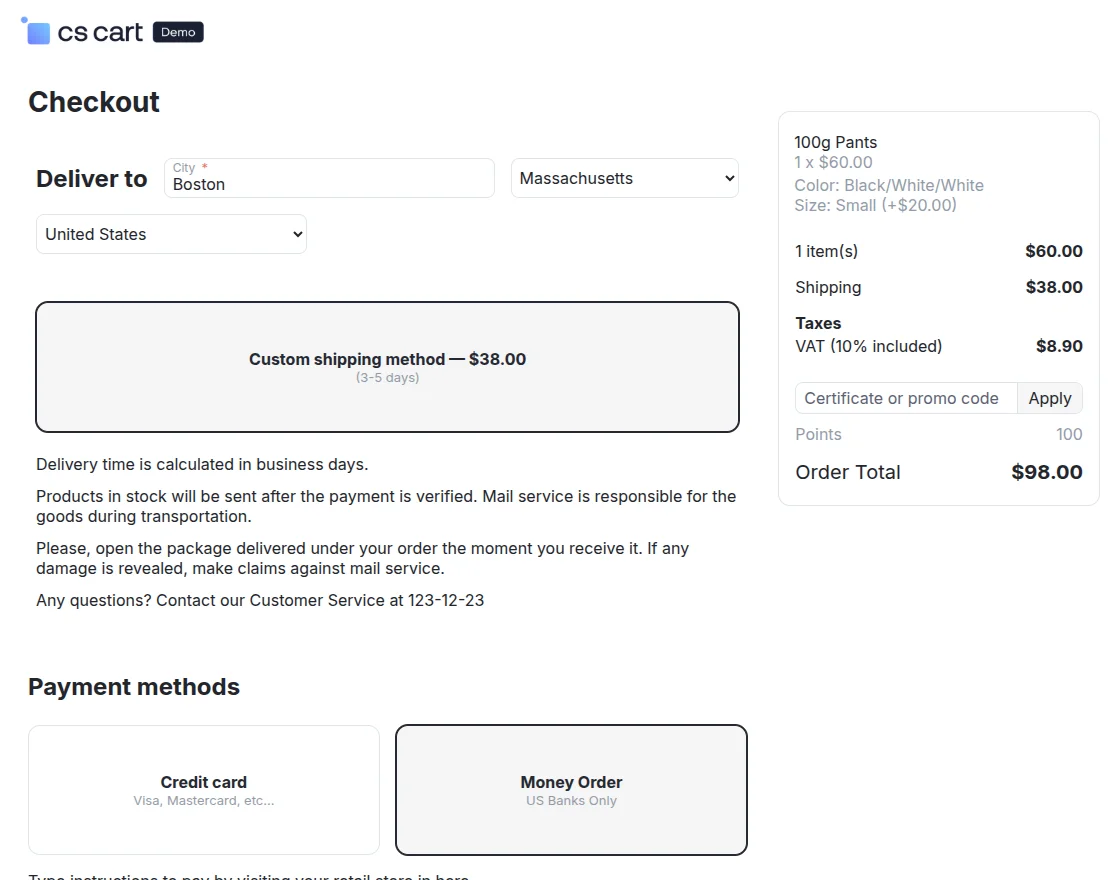Image resolution: width=1120 pixels, height=880 pixels.
Task: Click the 100g Pants product name
Action: [x=836, y=142]
